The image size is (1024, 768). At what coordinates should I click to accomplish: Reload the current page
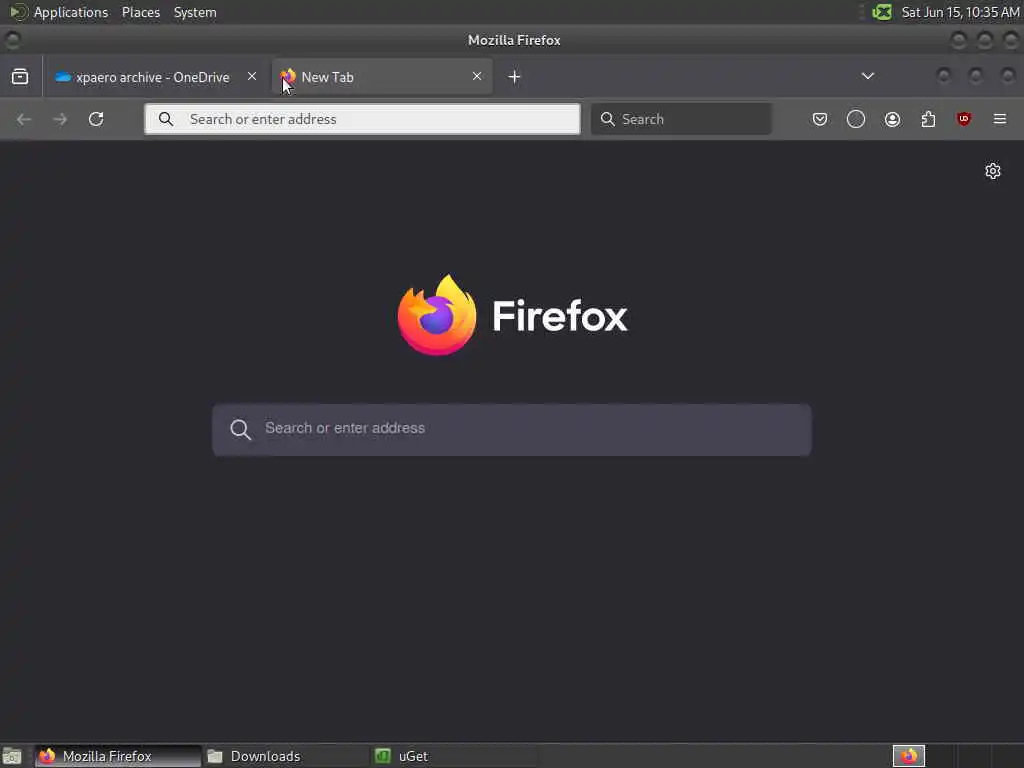96,119
